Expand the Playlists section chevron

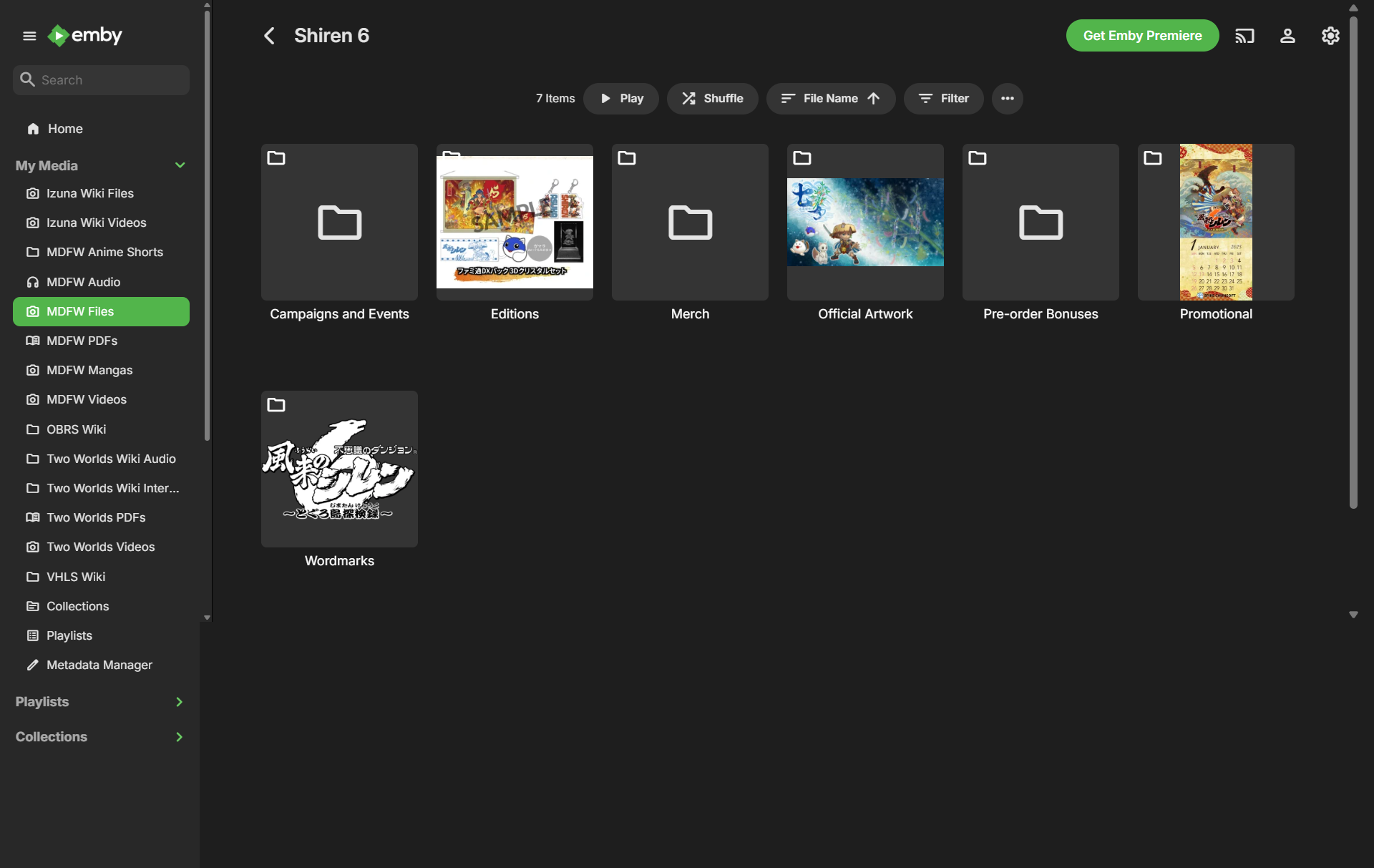[179, 702]
